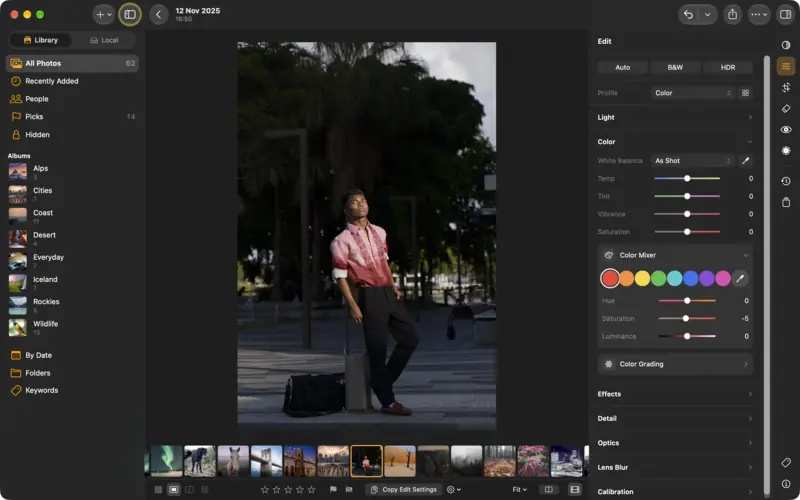This screenshot has height=500, width=800.
Task: Open the undo history dropdown arrow
Action: tap(708, 15)
